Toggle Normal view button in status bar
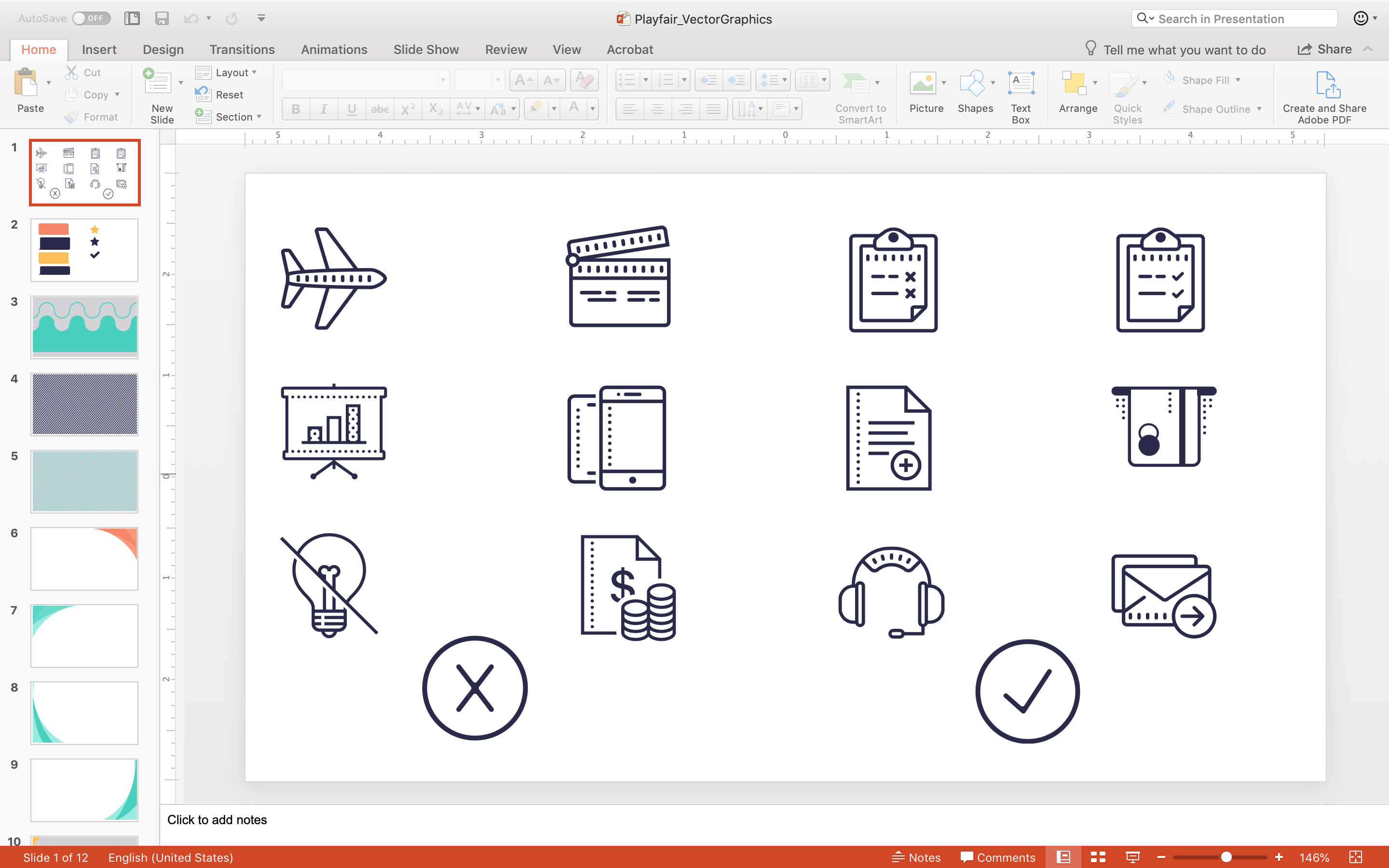The width and height of the screenshot is (1389, 868). tap(1063, 857)
